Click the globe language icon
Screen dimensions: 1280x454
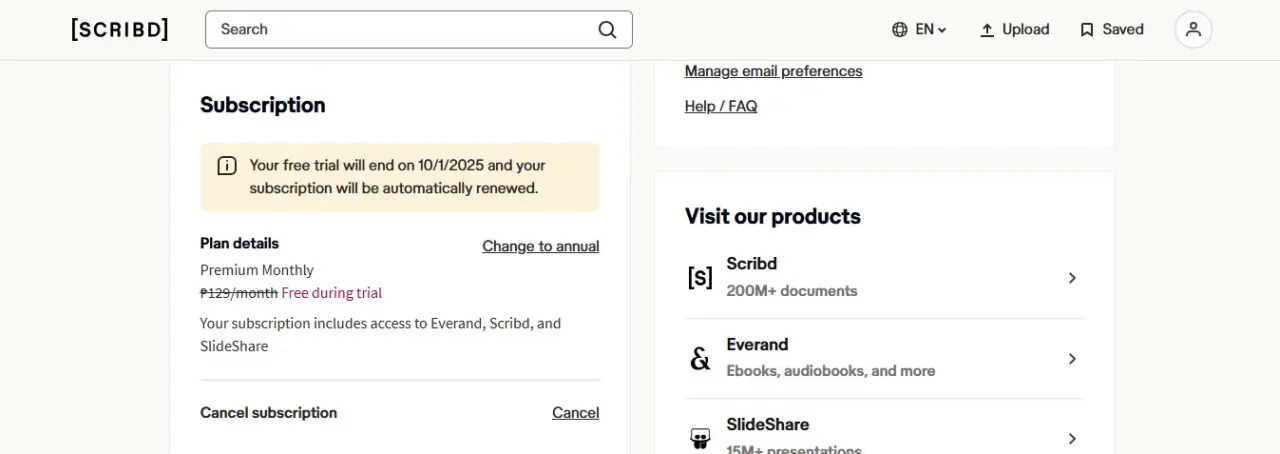900,30
